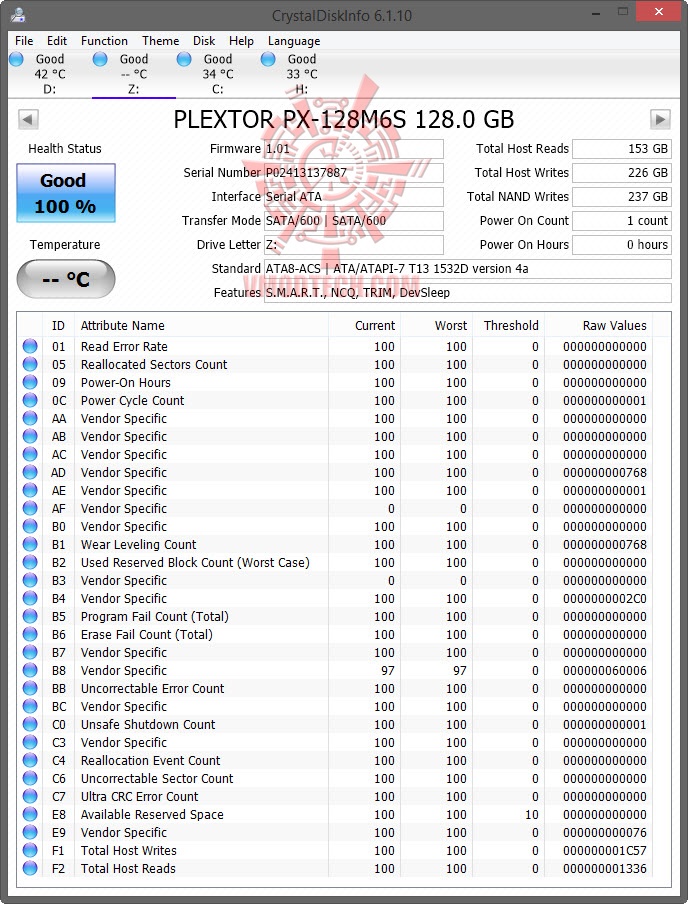
Task: Click the Power On Count 1 count value
Action: (621, 221)
